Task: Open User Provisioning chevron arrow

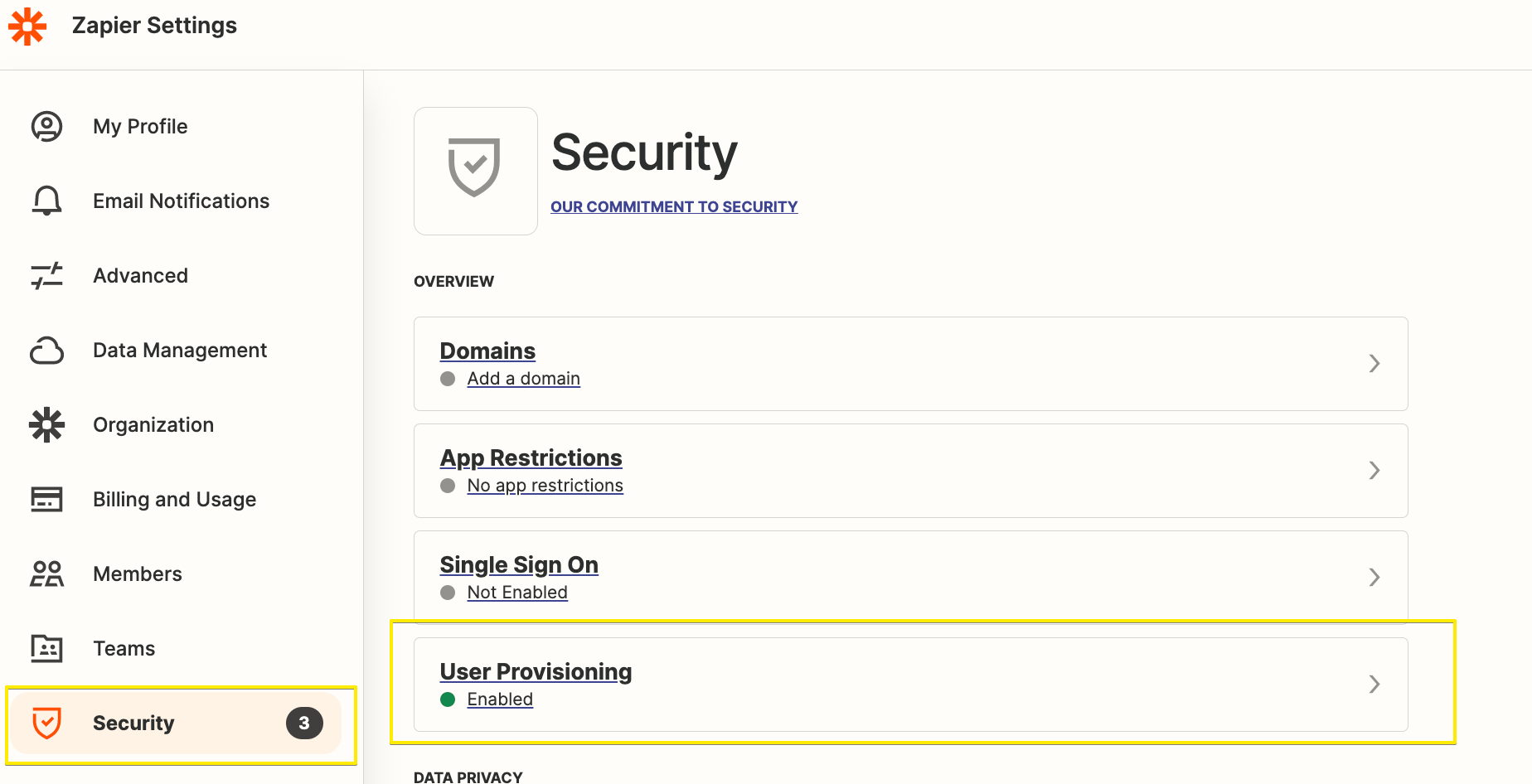Action: tap(1374, 684)
